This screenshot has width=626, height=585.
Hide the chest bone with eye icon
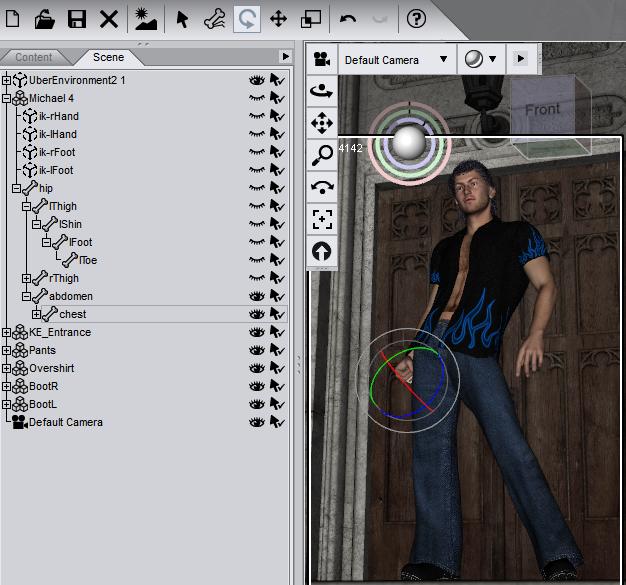tap(257, 314)
